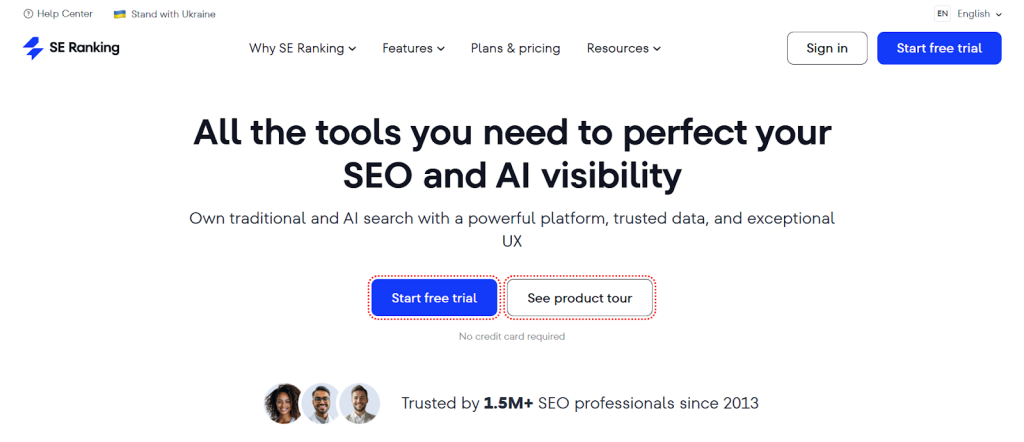Follow the Stand with Ukraine link
1024x442 pixels.
click(172, 14)
